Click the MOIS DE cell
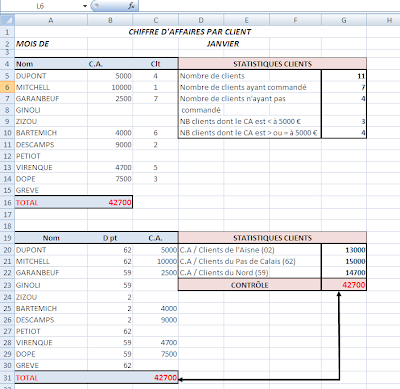The width and height of the screenshot is (400, 389). pos(33,44)
